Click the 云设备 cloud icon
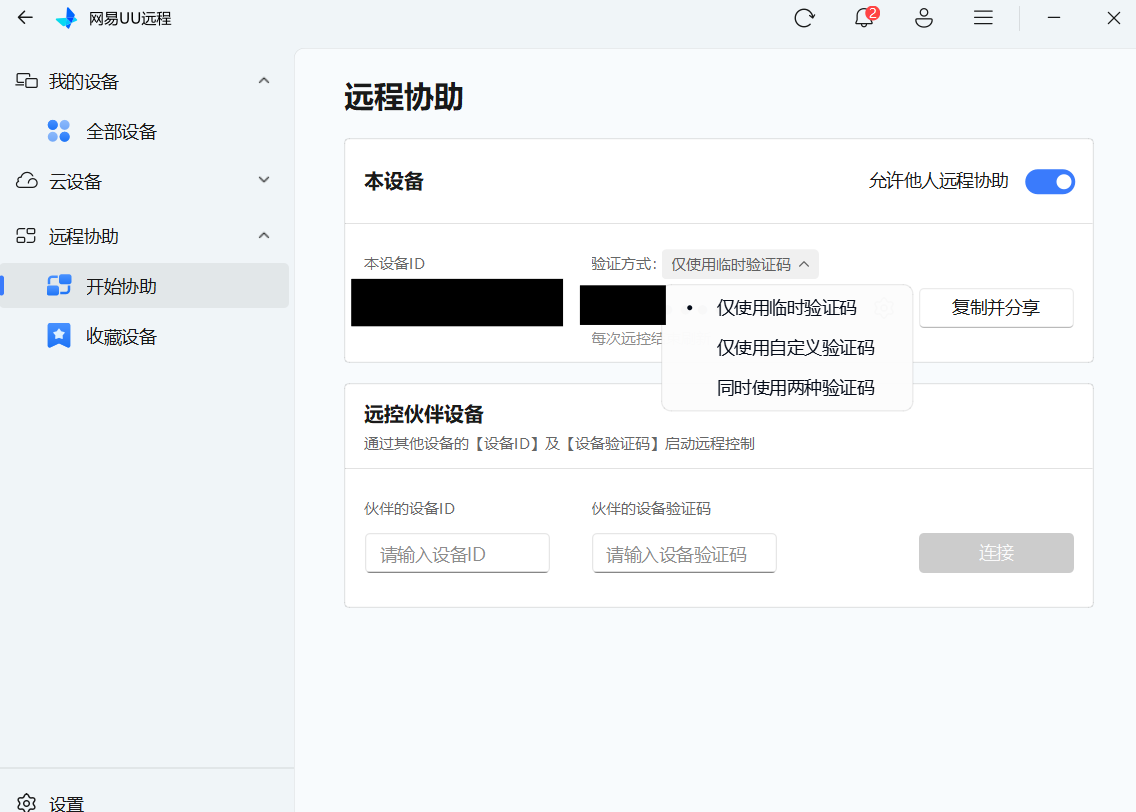 pyautogui.click(x=27, y=180)
